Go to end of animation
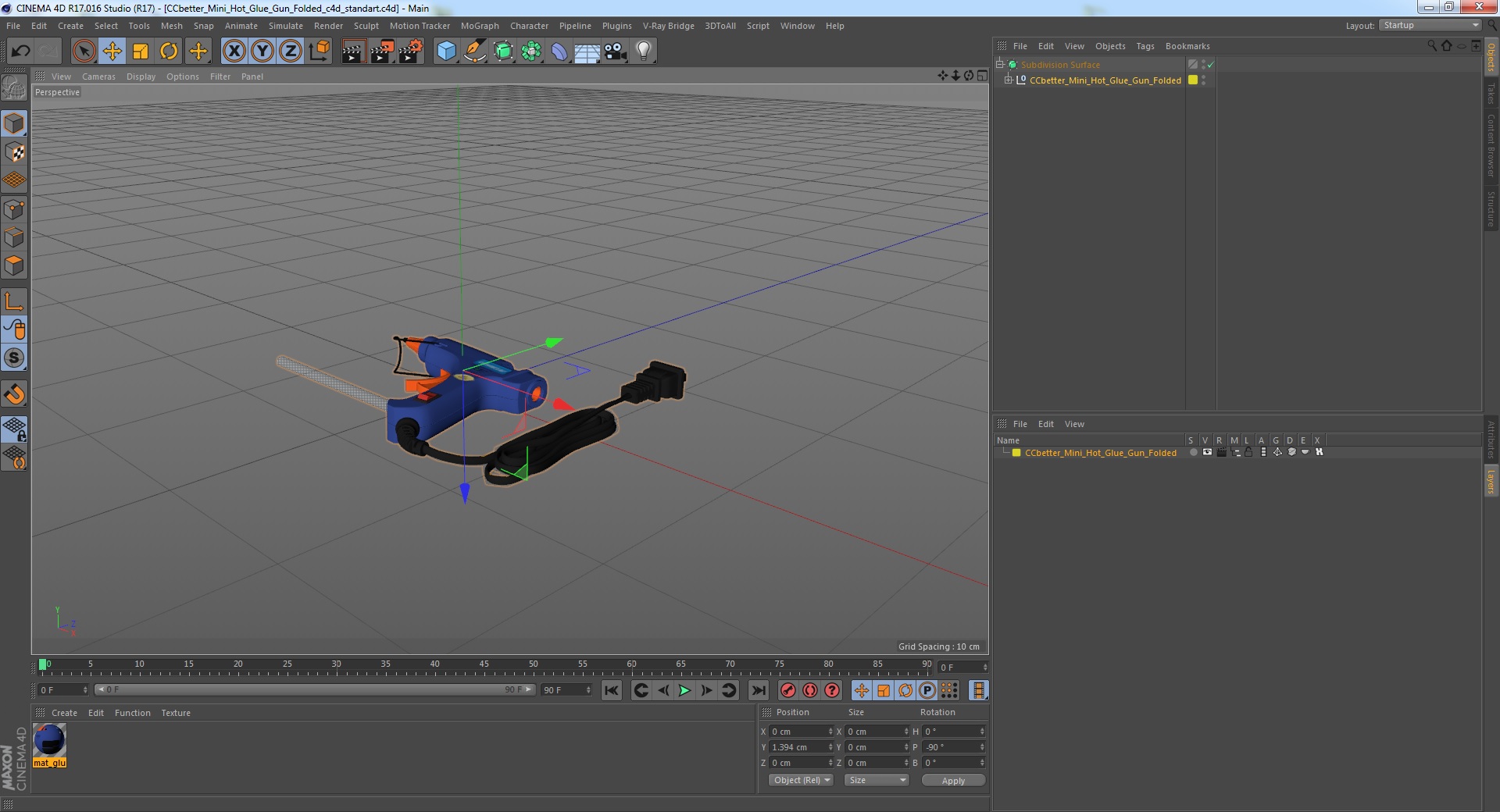The width and height of the screenshot is (1500, 812). 758,690
